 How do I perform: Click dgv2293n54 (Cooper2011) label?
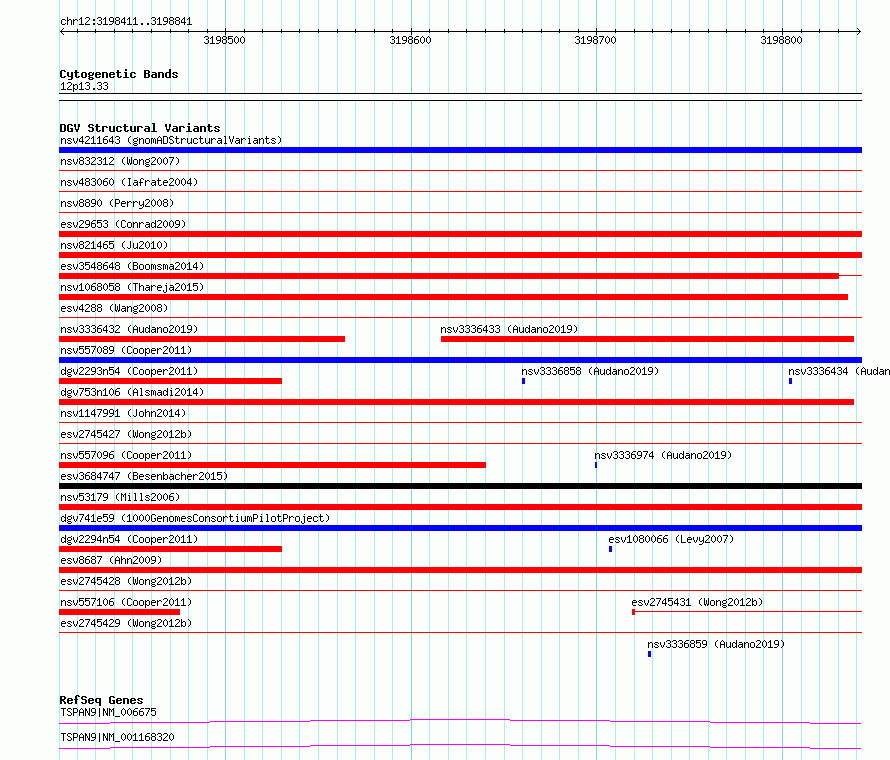pyautogui.click(x=129, y=371)
